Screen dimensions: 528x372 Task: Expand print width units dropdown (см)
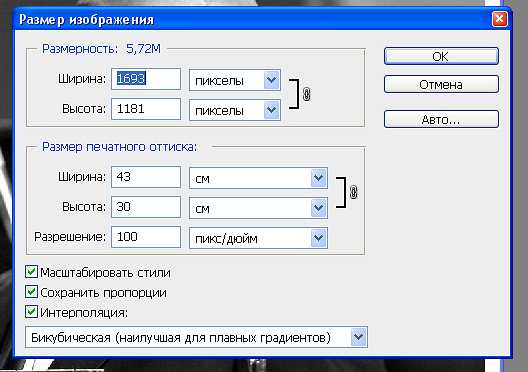coord(258,178)
